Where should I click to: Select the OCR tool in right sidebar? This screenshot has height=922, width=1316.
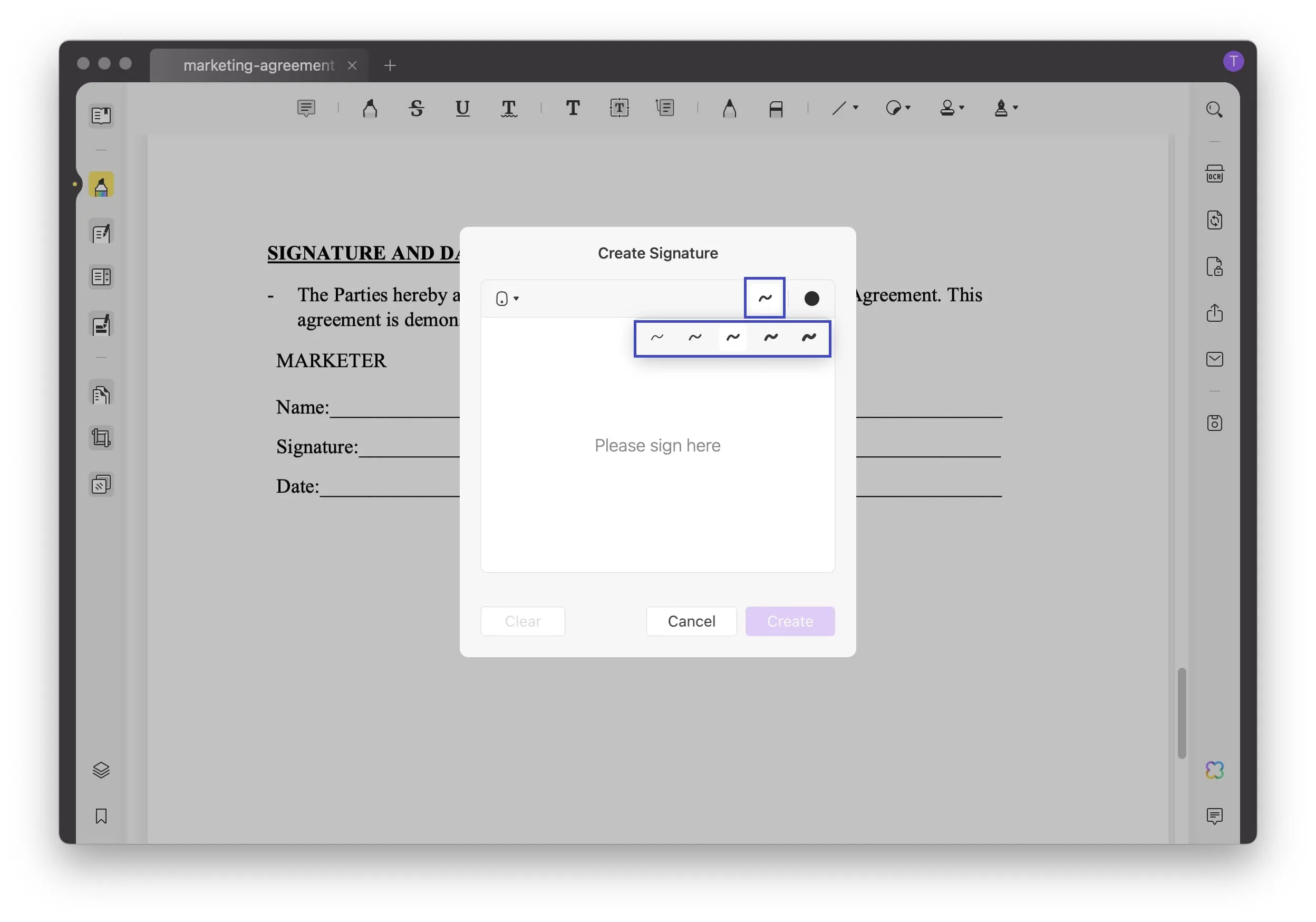1215,172
